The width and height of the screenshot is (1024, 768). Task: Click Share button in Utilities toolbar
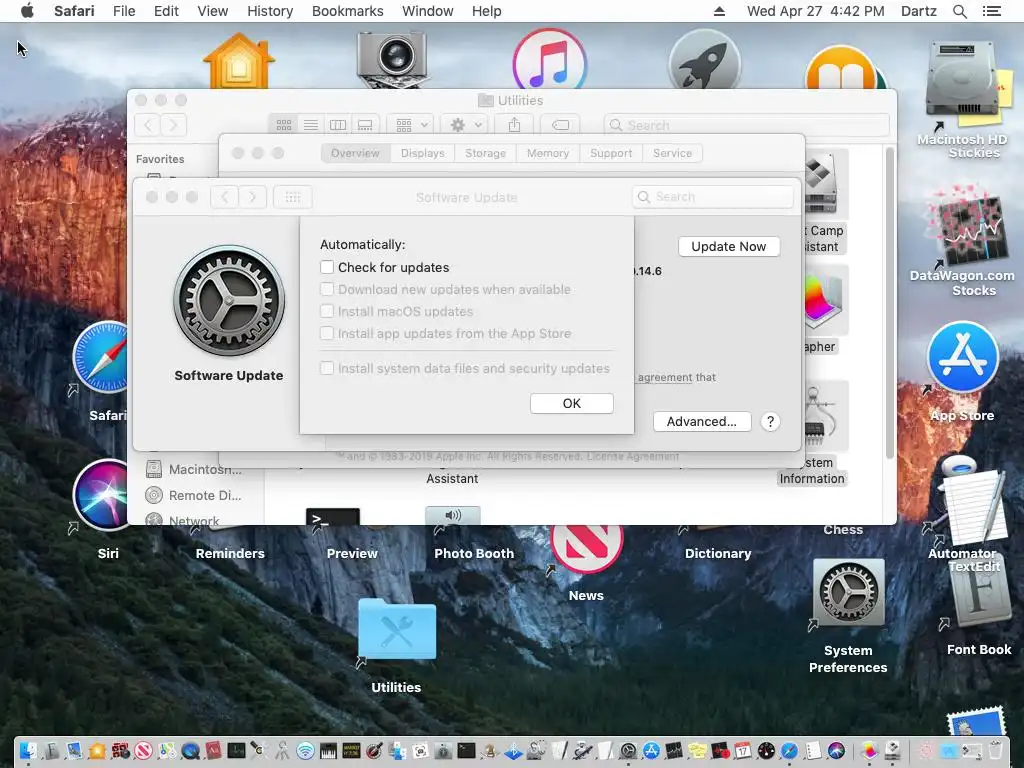(515, 125)
